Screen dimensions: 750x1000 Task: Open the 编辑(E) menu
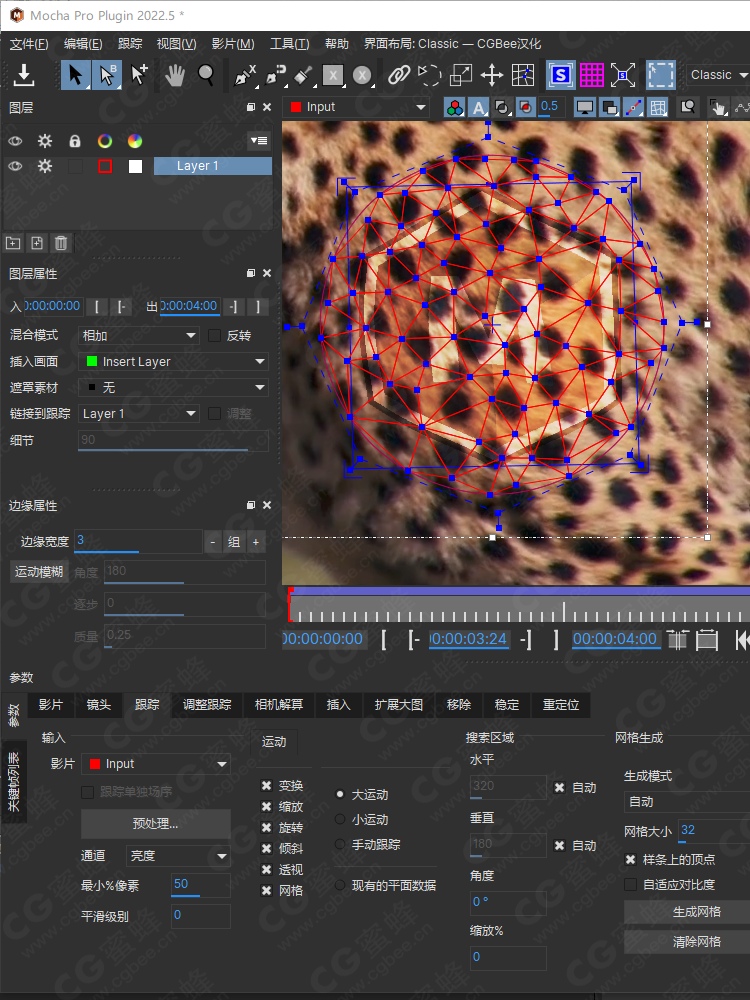click(x=83, y=44)
